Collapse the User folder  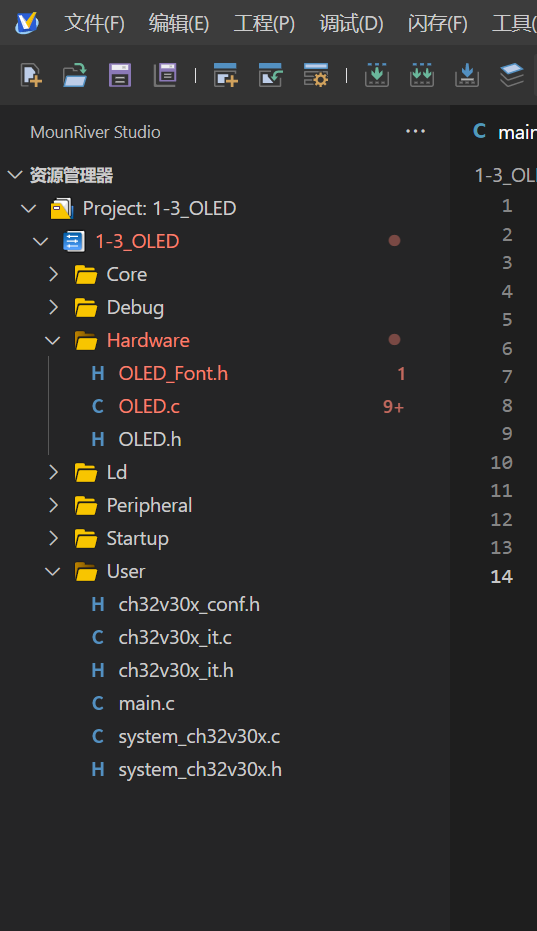[x=53, y=571]
